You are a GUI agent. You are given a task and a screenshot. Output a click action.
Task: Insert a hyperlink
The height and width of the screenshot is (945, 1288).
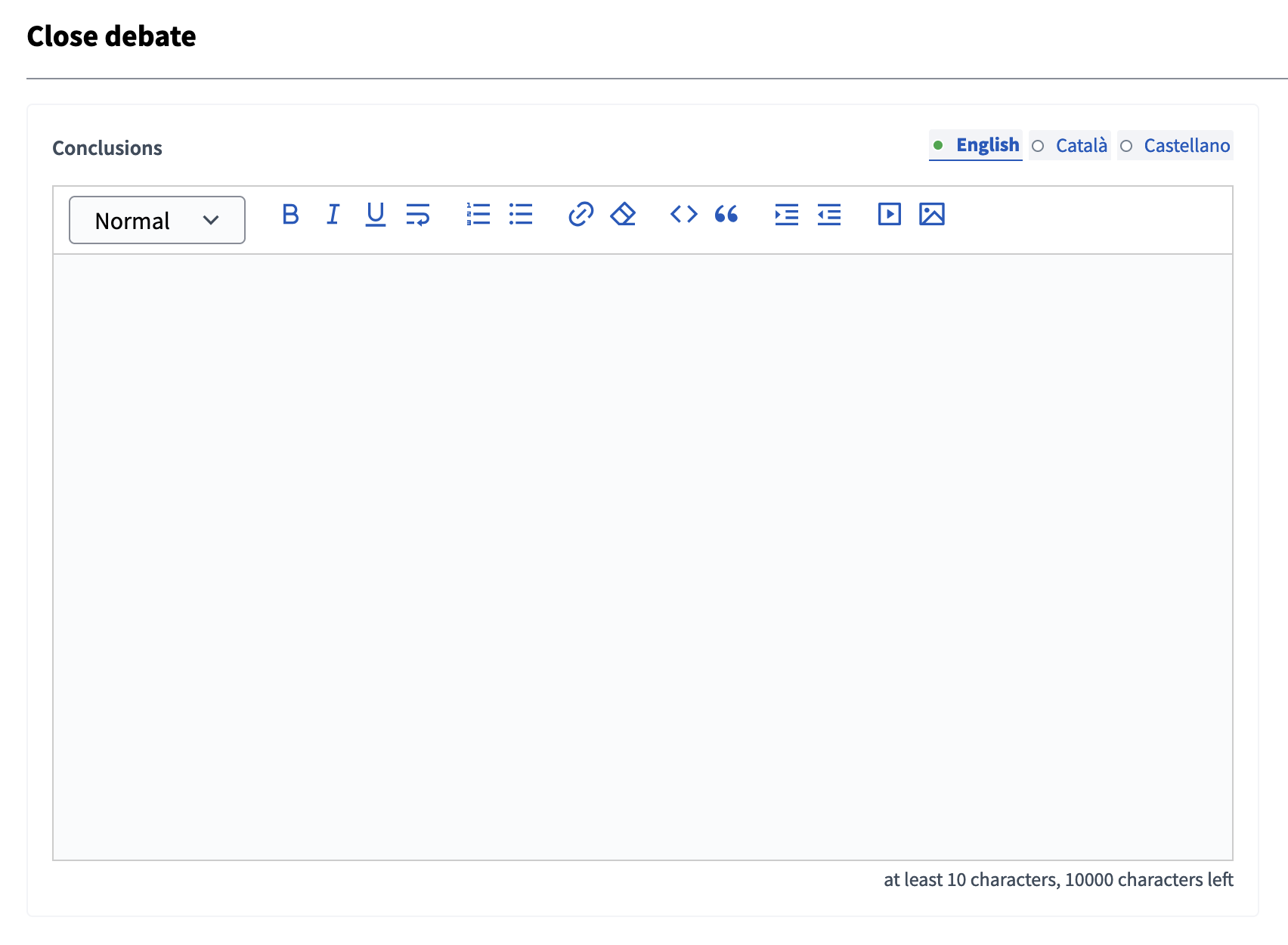(581, 215)
